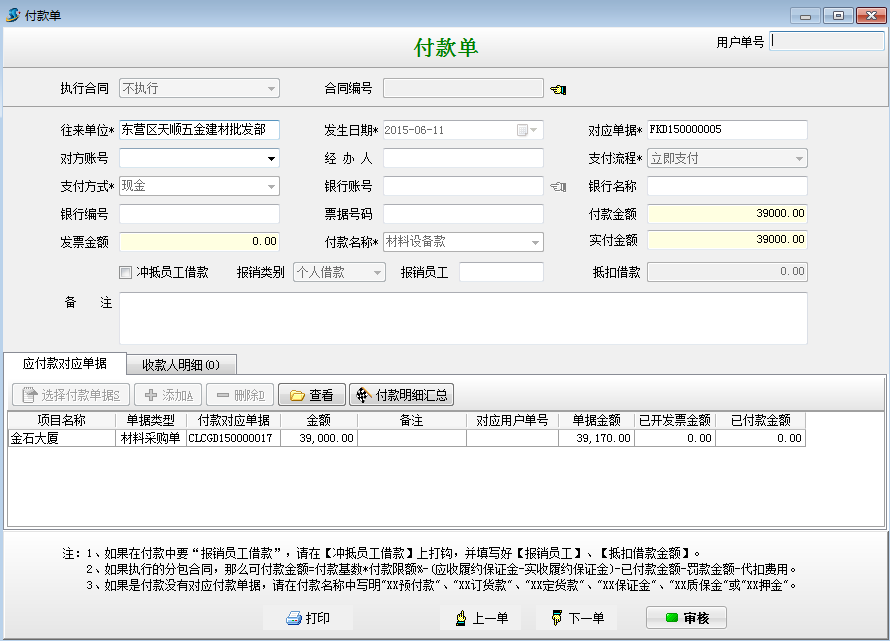Click the 审核 approve button
890x641 pixels.
[686, 618]
